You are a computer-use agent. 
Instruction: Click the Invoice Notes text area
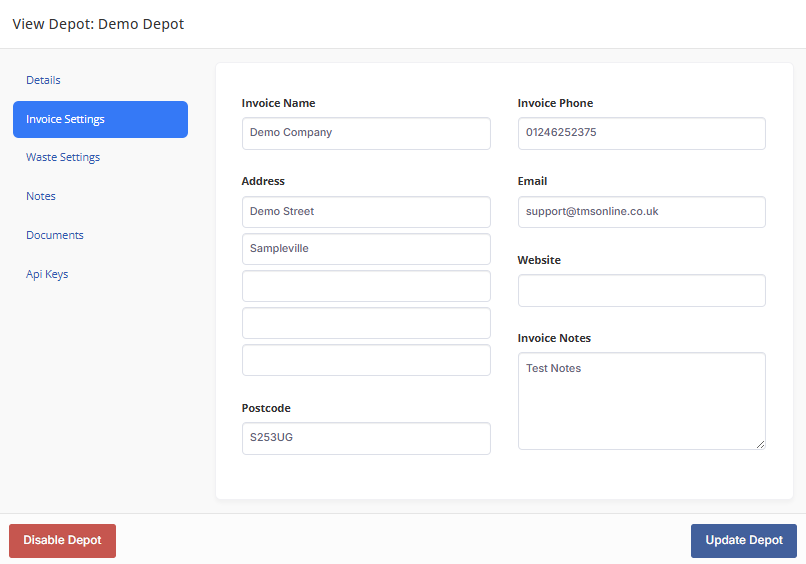[x=642, y=401]
